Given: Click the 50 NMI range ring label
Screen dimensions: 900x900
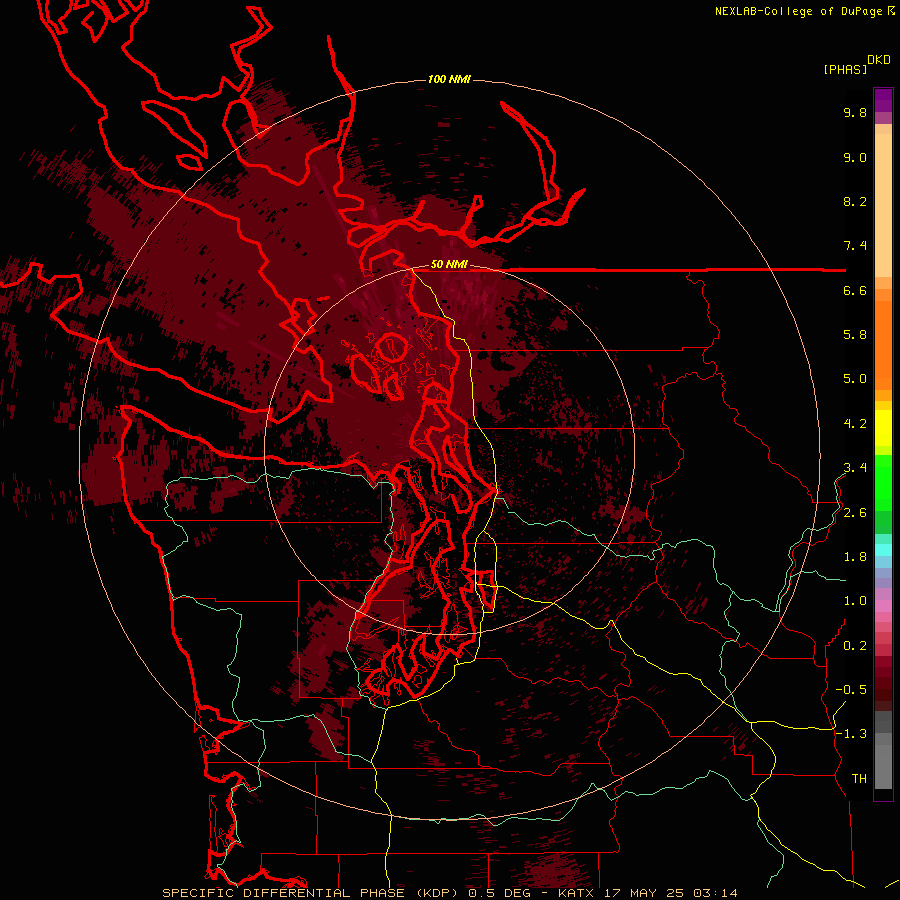Looking at the screenshot, I should pos(449,265).
